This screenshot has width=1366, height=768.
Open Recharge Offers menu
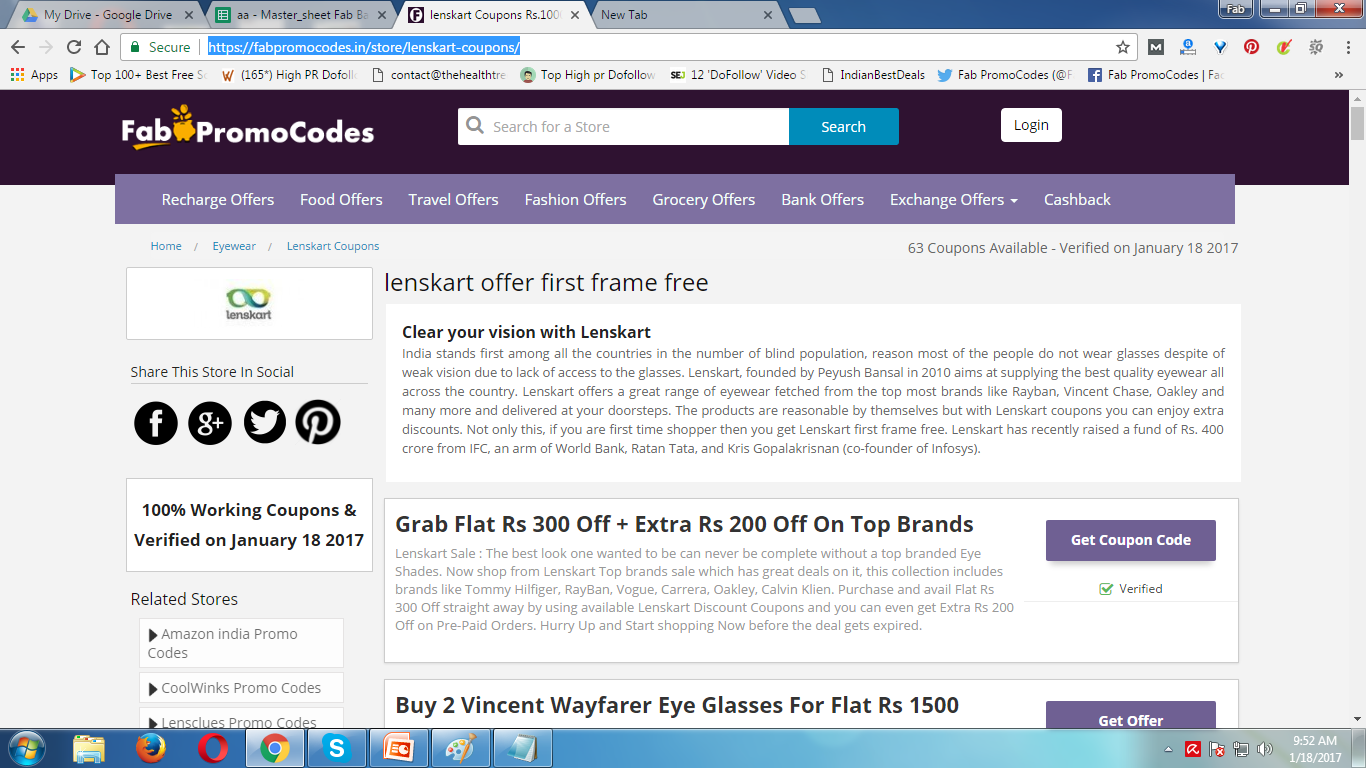pos(218,200)
